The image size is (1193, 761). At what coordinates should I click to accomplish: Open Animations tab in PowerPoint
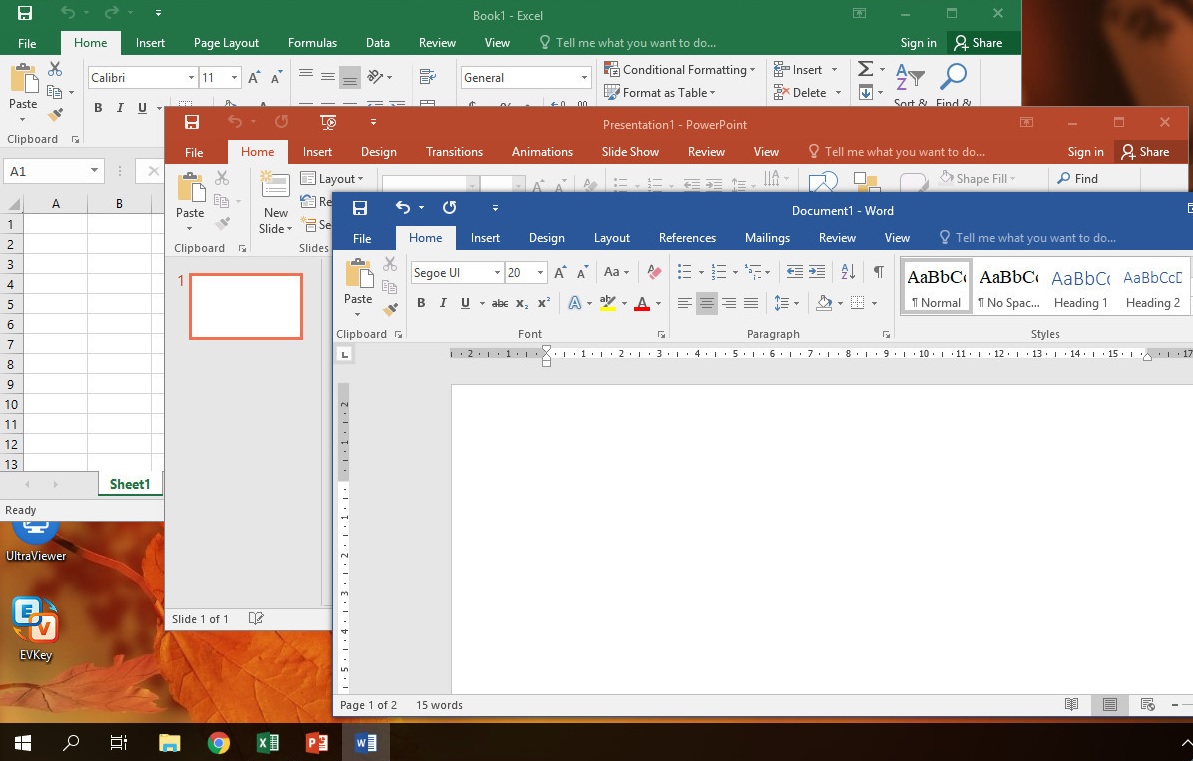[x=542, y=151]
